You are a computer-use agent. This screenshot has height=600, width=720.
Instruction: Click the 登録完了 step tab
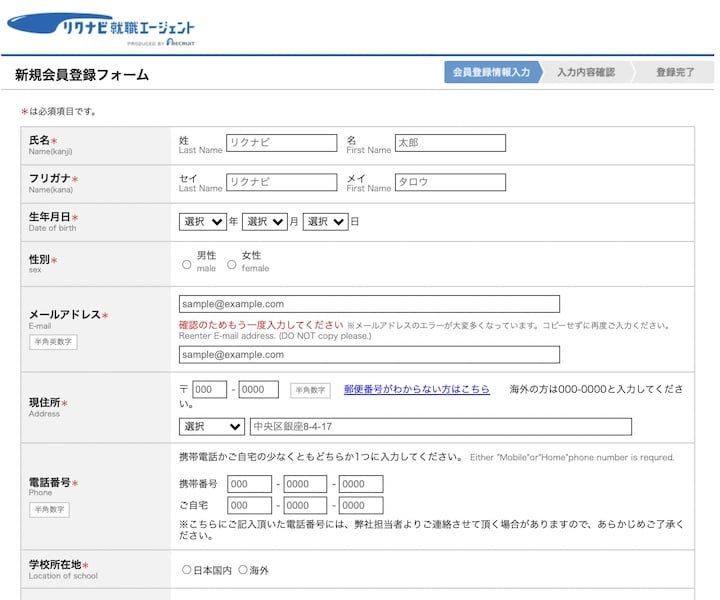click(x=675, y=73)
